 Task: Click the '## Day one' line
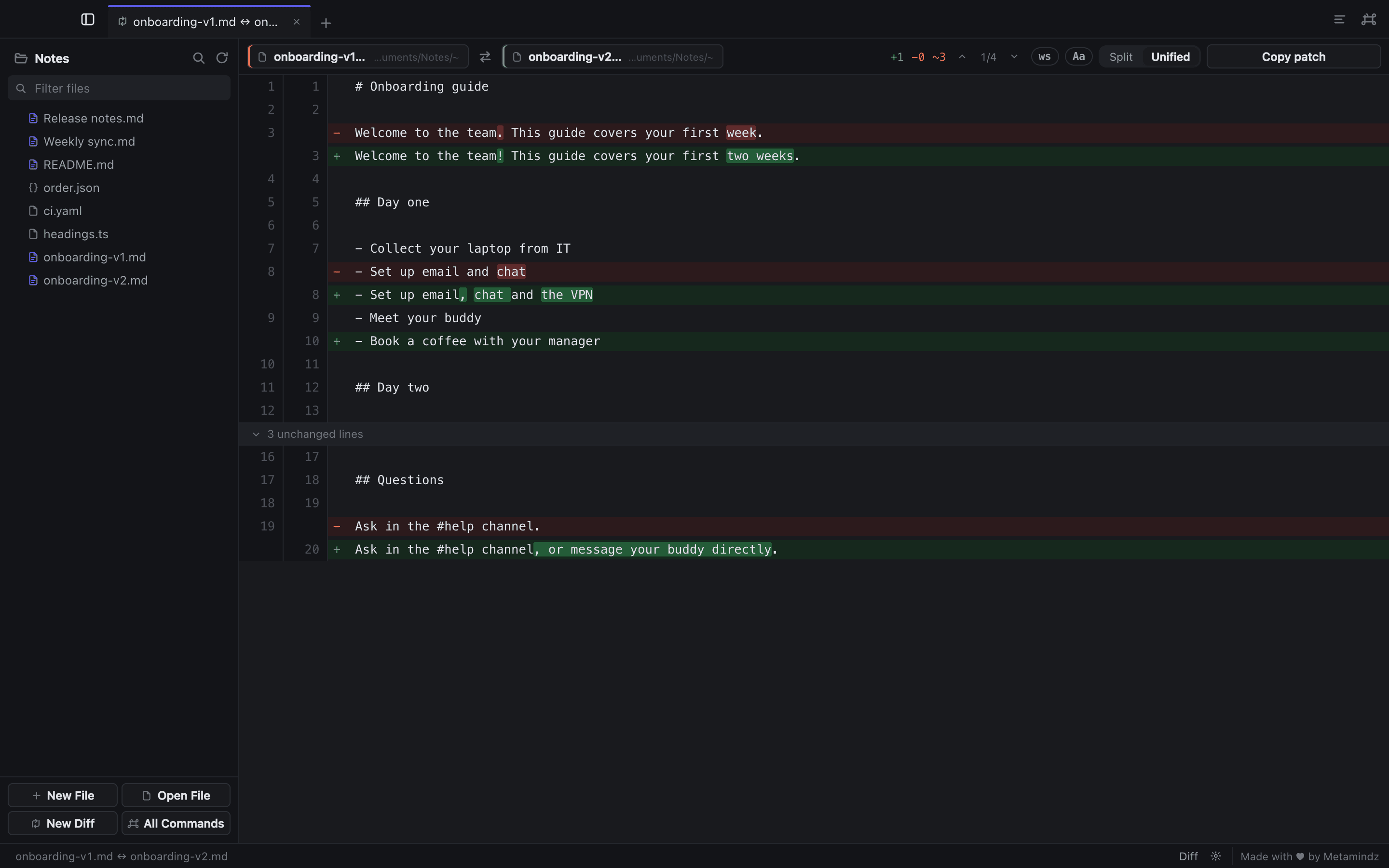point(392,202)
